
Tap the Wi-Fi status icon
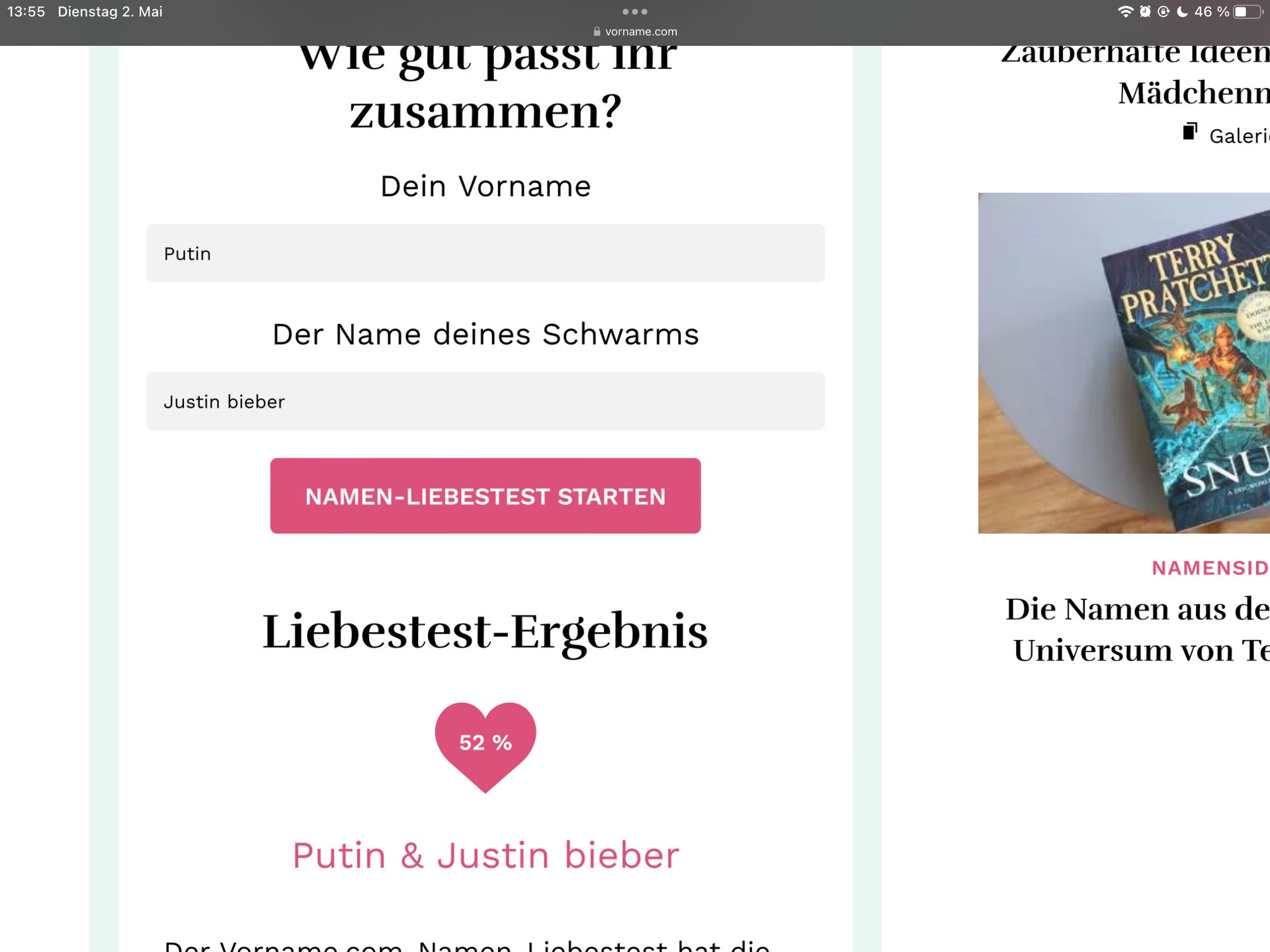(x=1124, y=11)
